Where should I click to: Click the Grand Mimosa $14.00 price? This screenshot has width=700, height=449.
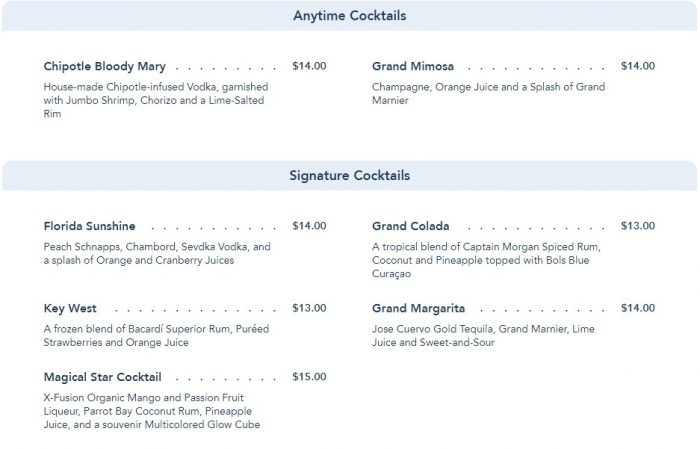(x=638, y=67)
